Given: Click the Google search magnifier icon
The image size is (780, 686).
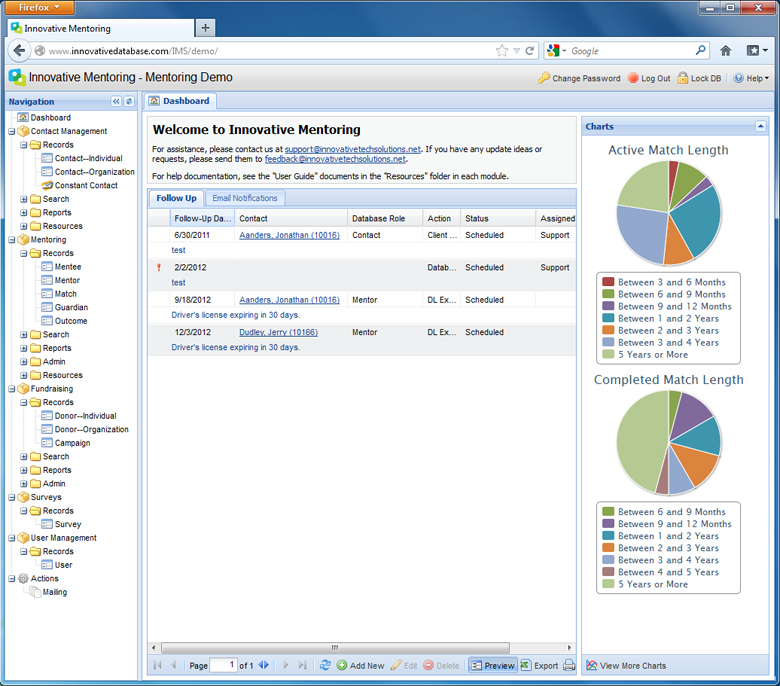Looking at the screenshot, I should (x=700, y=50).
